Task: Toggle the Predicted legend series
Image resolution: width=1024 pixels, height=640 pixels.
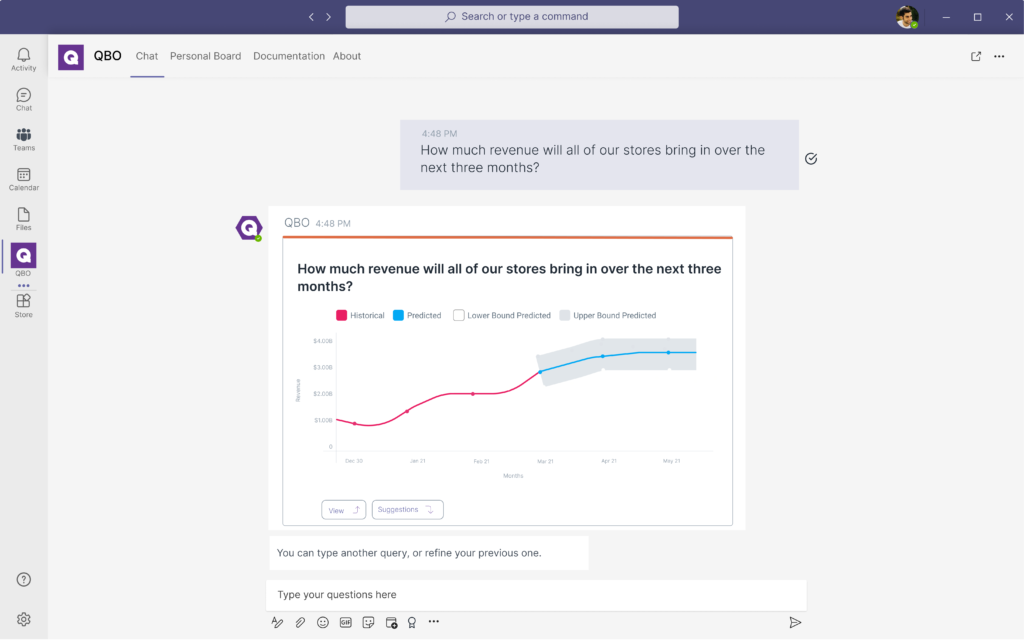Action: pos(398,315)
